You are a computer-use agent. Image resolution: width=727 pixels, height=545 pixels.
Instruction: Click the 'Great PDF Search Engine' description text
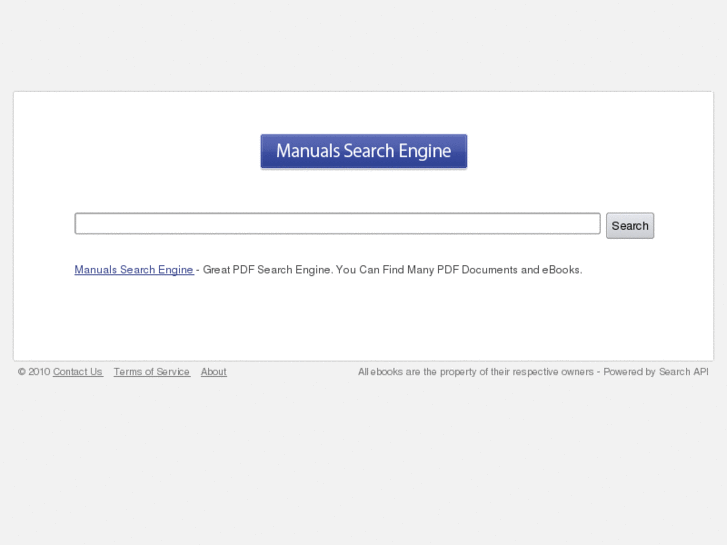392,269
